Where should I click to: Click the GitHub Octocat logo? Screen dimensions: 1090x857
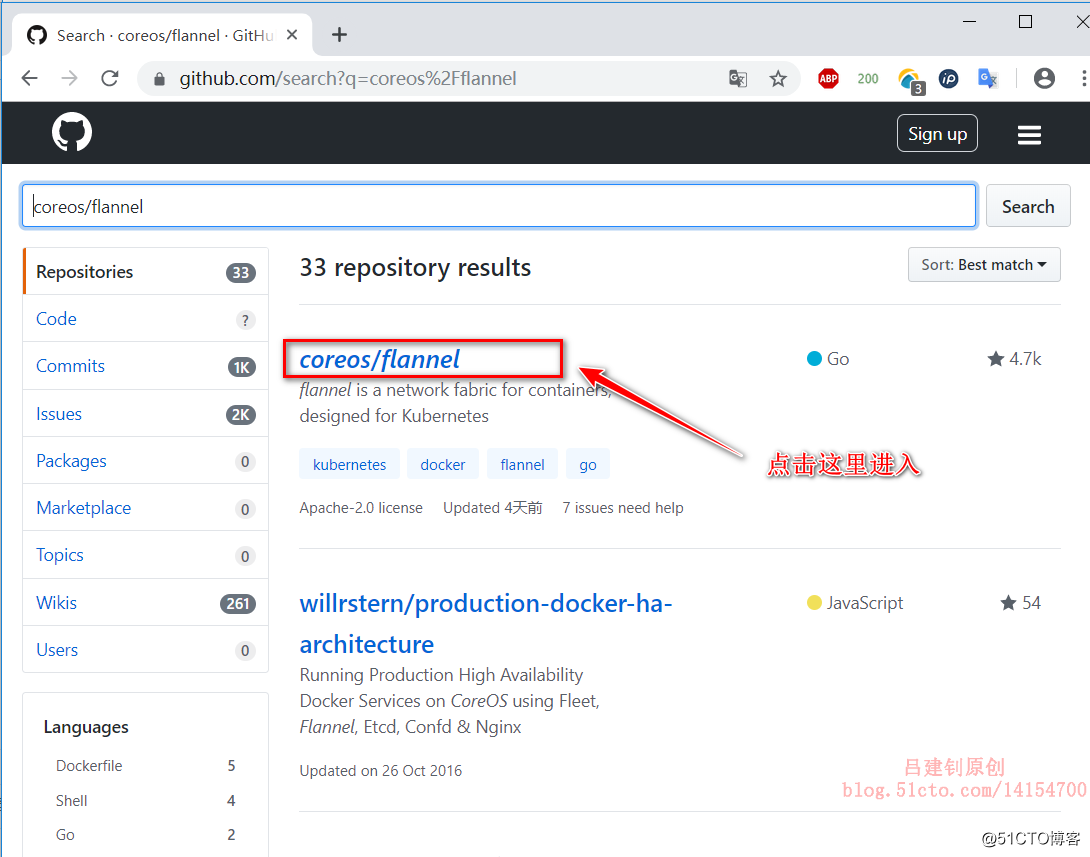(x=72, y=132)
